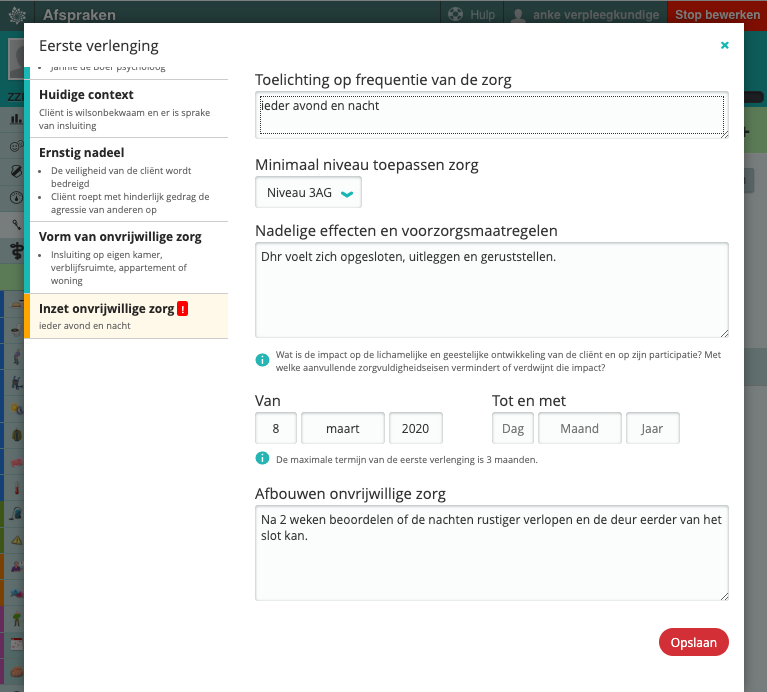Click the Afbouwen onvrijwillige zorg text area
The height and width of the screenshot is (692, 767).
(491, 553)
